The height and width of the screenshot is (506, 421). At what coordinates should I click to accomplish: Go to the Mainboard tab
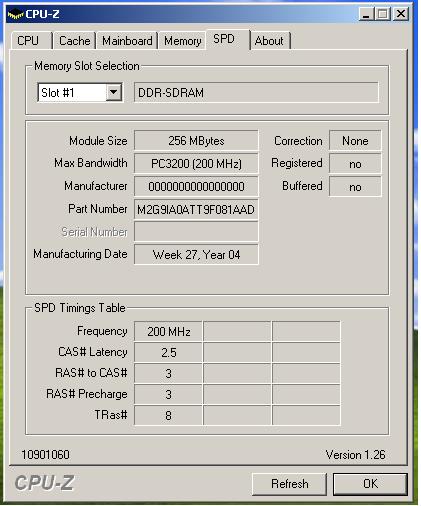tap(127, 41)
